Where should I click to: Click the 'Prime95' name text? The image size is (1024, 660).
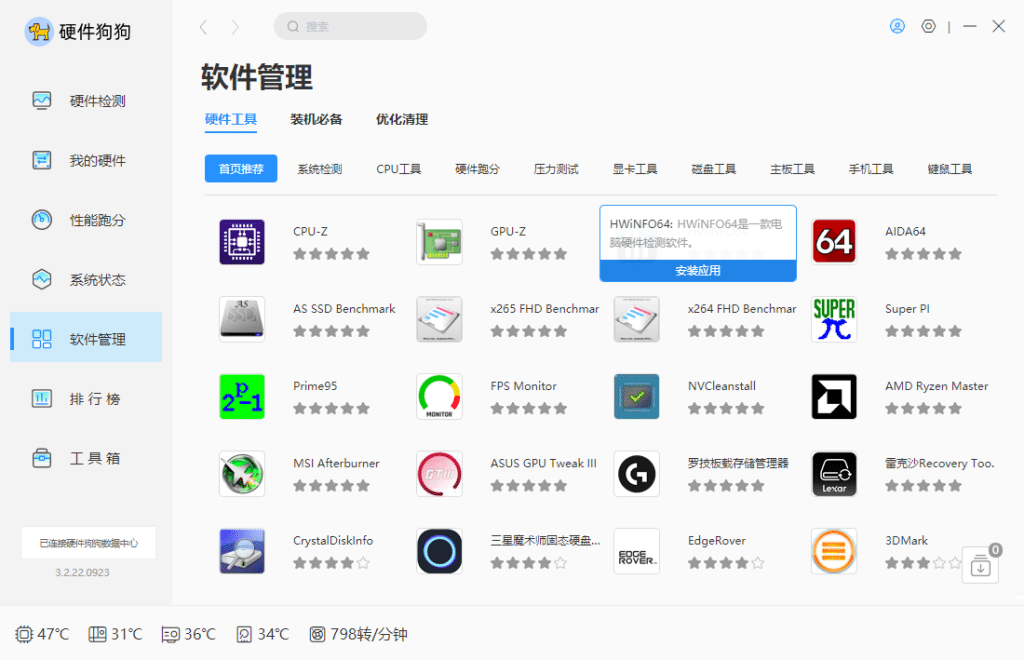pyautogui.click(x=315, y=386)
